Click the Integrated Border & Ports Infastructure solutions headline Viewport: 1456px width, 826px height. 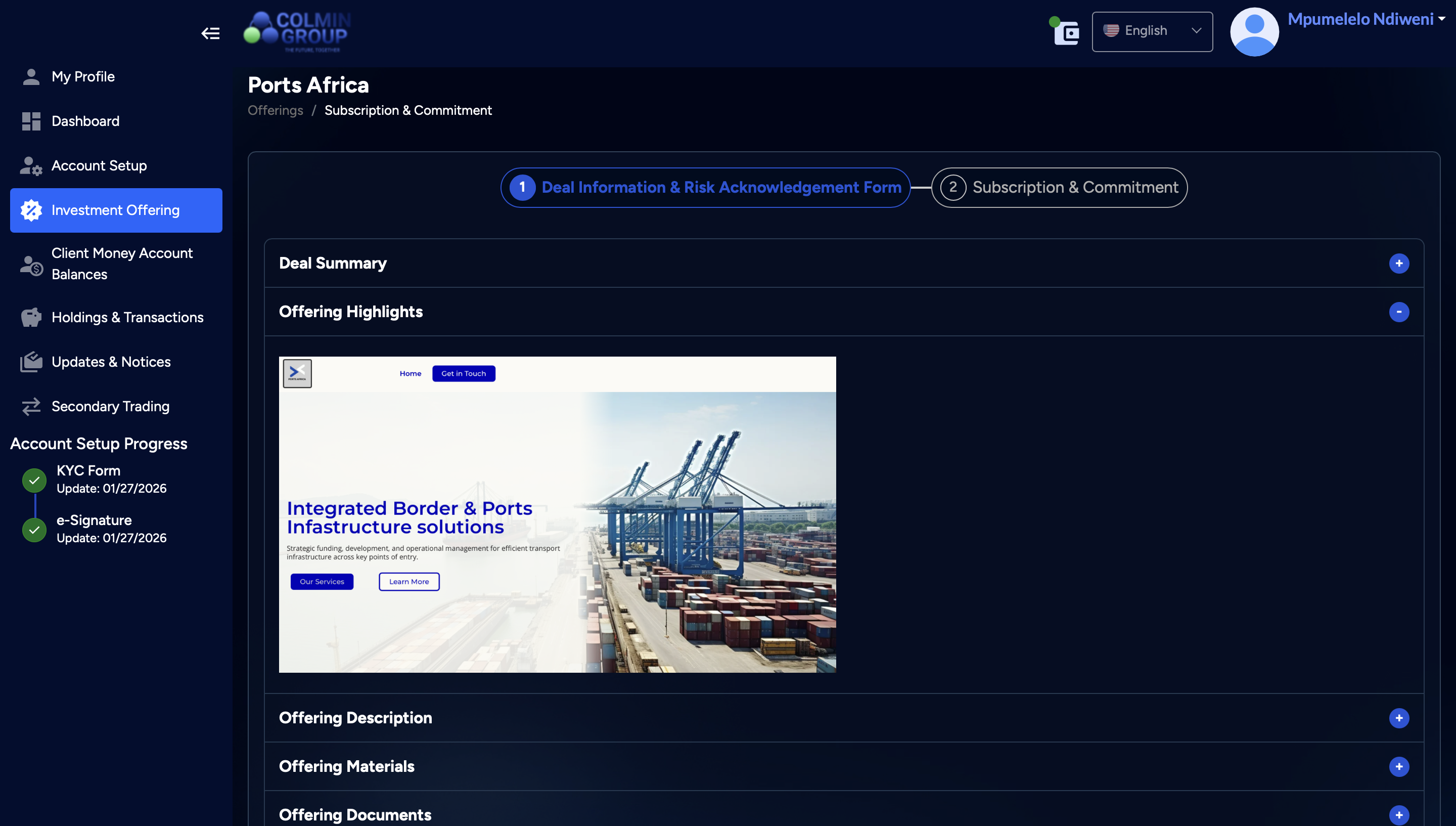click(409, 517)
